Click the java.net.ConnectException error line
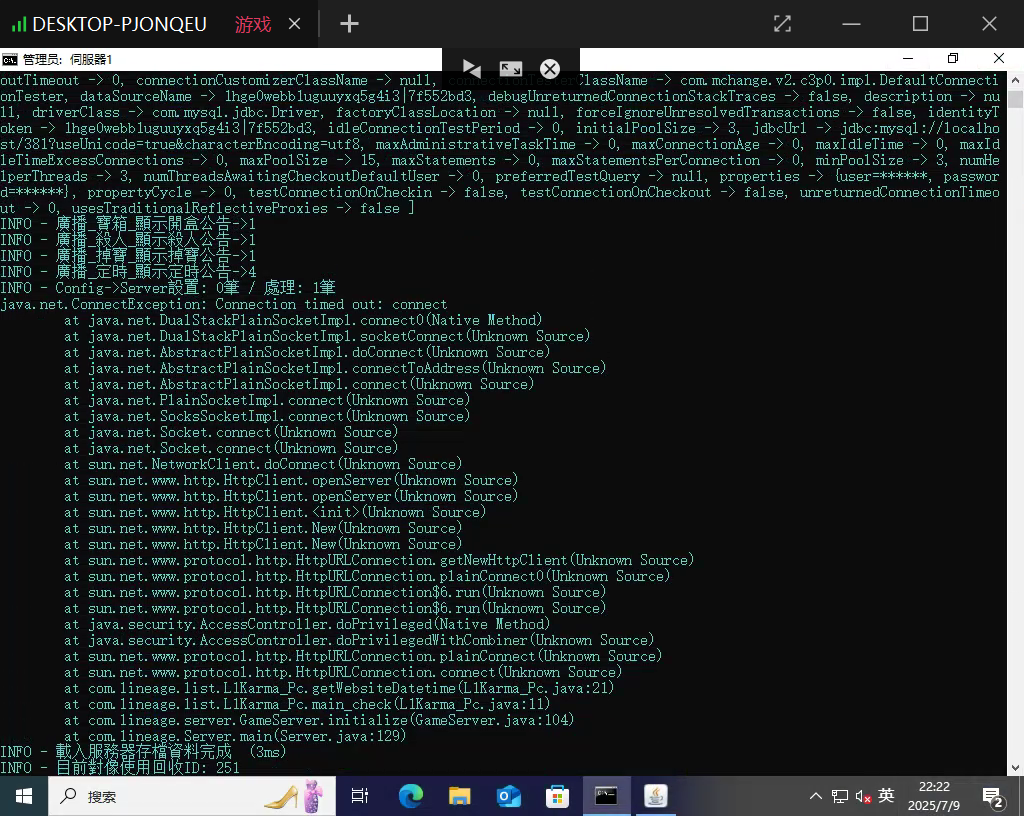The height and width of the screenshot is (816, 1024). (x=224, y=304)
